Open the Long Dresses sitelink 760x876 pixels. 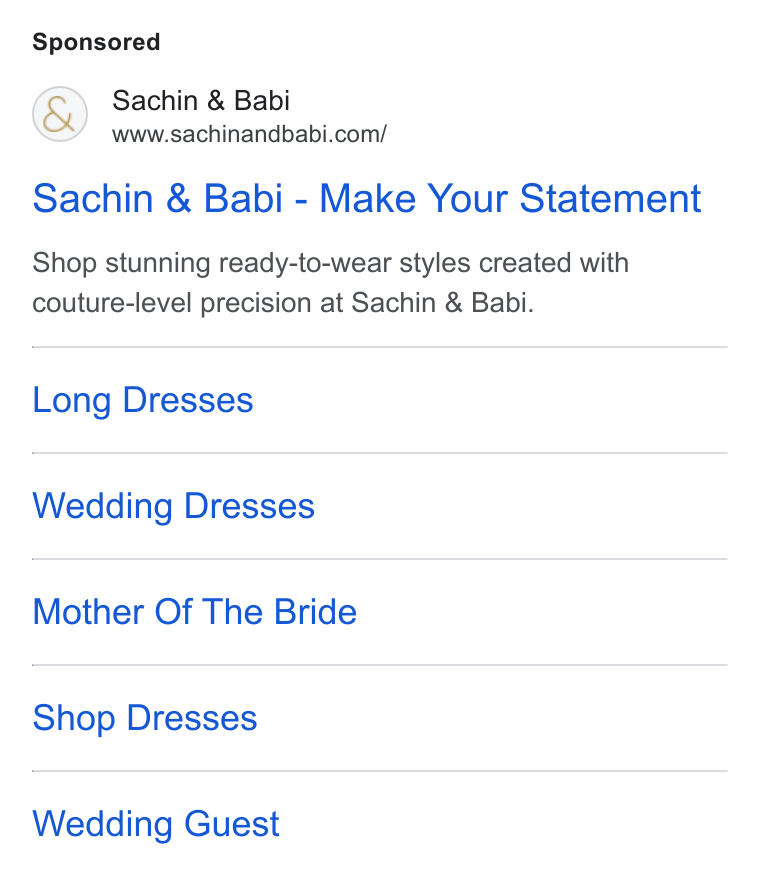pyautogui.click(x=143, y=401)
